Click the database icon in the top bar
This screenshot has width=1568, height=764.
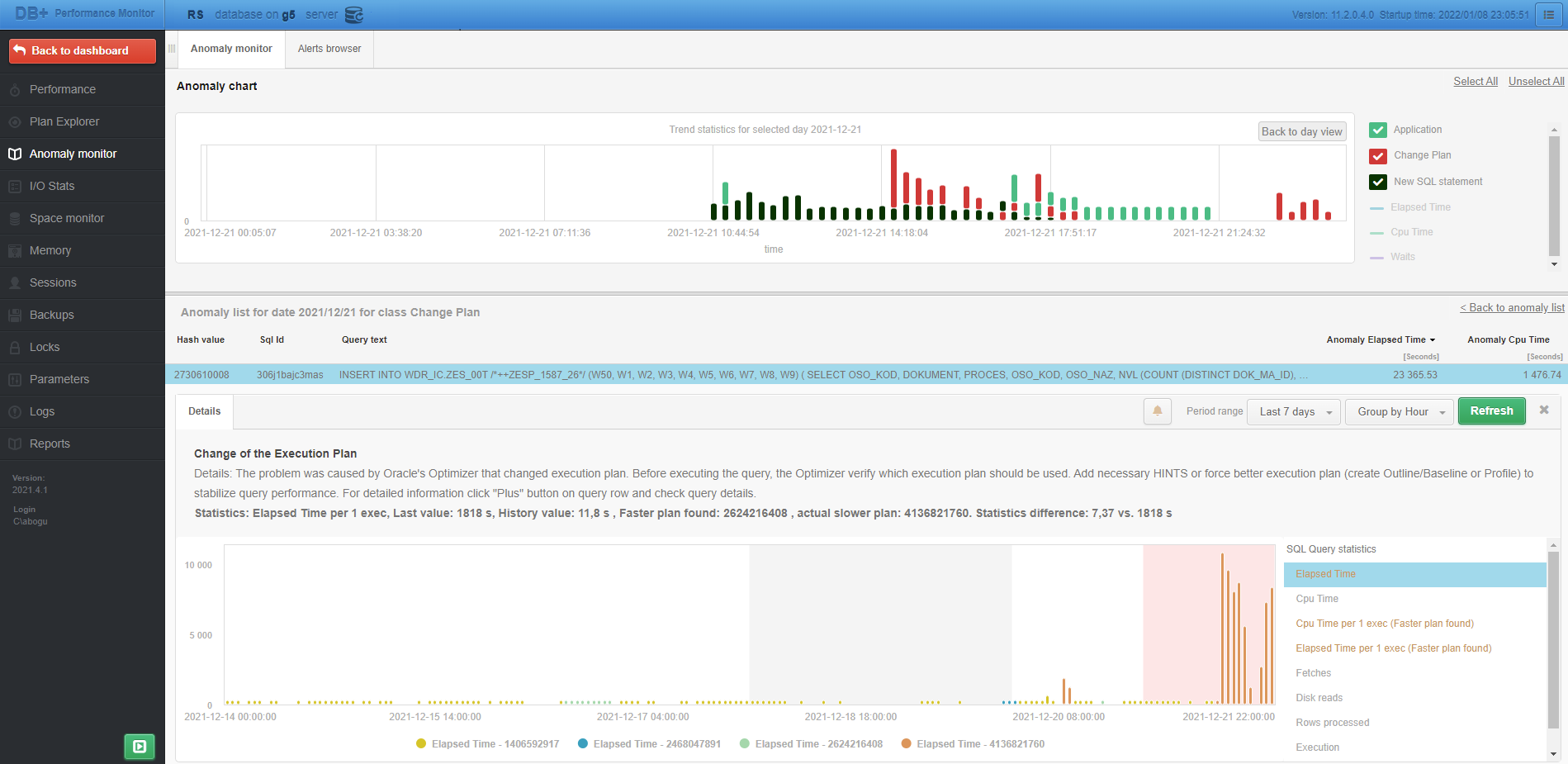pyautogui.click(x=353, y=14)
